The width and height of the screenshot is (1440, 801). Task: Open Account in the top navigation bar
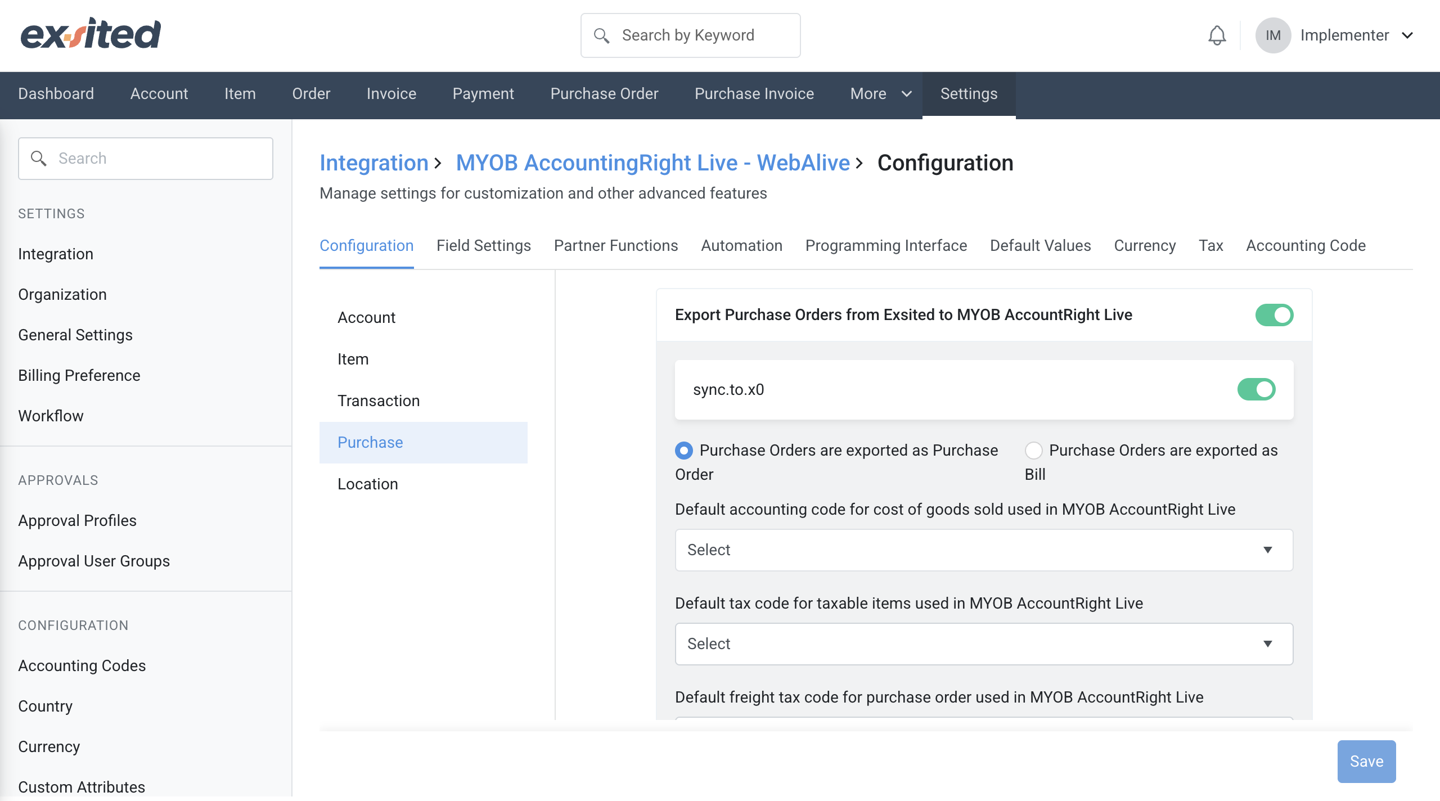coord(159,94)
